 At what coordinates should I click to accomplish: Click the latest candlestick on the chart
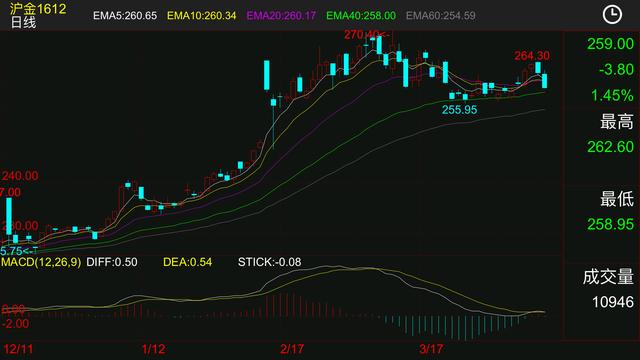point(544,80)
